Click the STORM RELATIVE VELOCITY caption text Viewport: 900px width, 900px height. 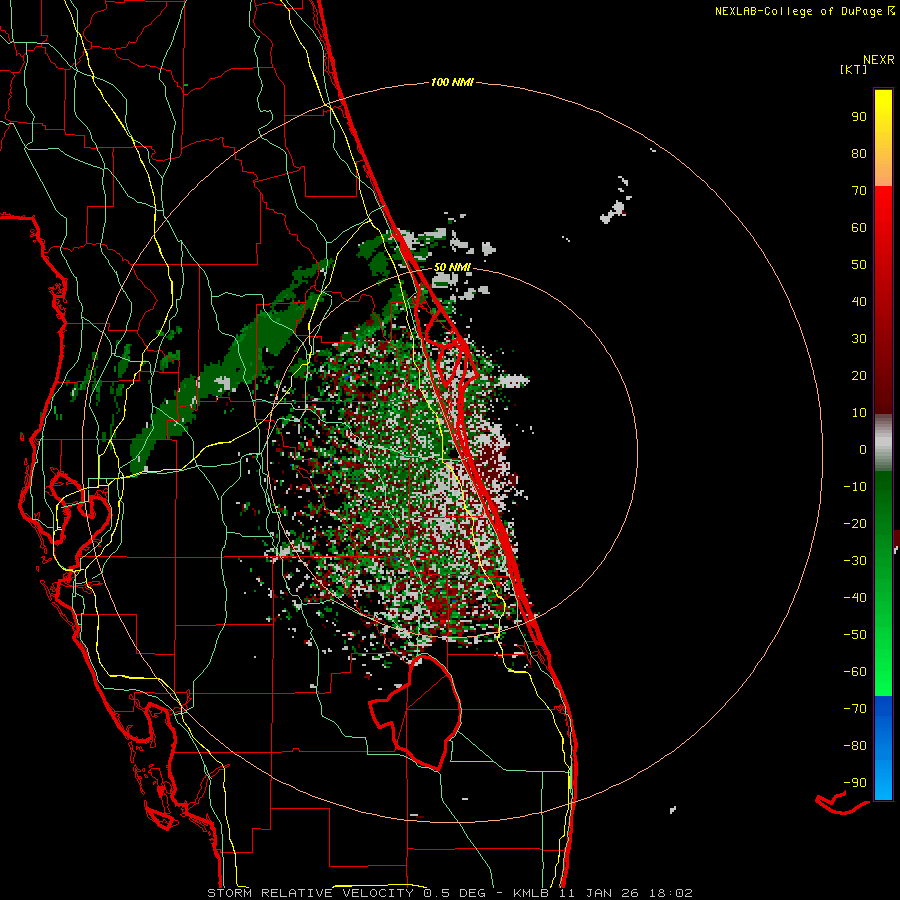click(x=310, y=893)
